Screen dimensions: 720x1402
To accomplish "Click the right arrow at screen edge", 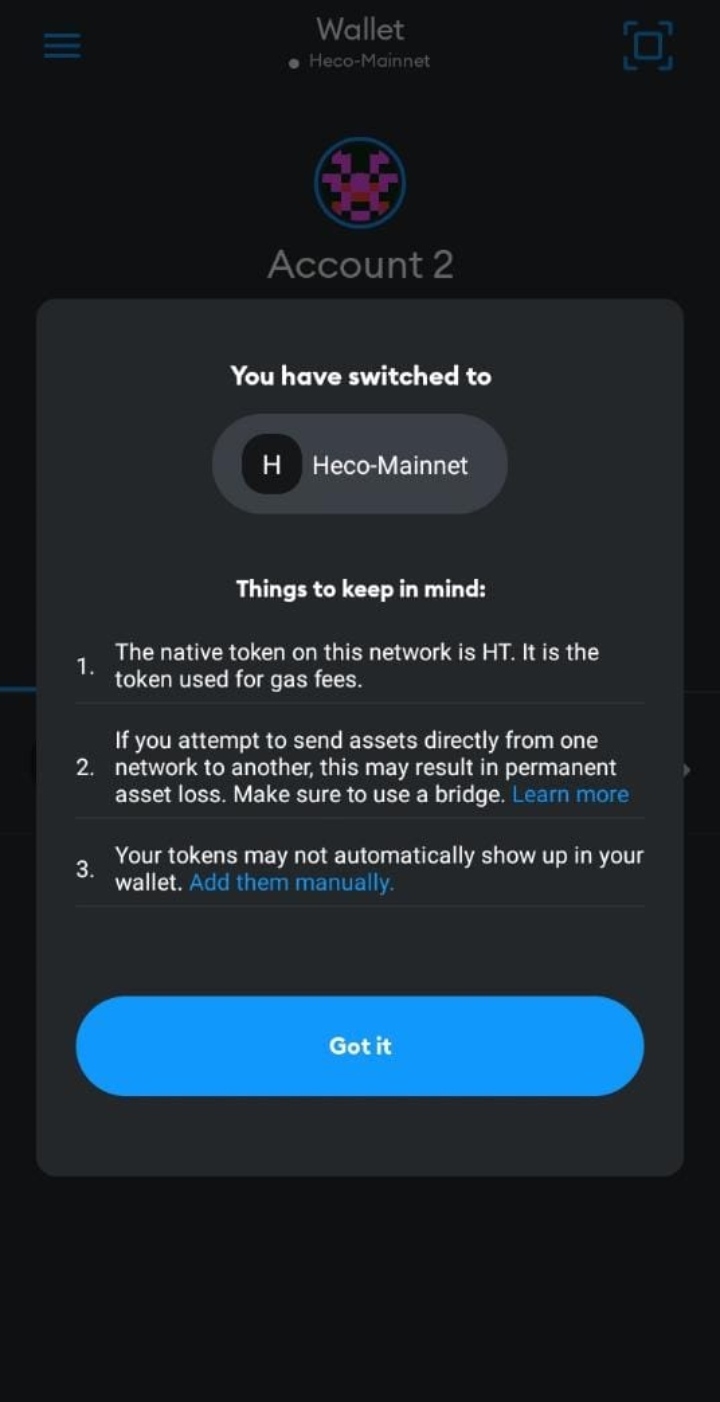I will coord(686,770).
